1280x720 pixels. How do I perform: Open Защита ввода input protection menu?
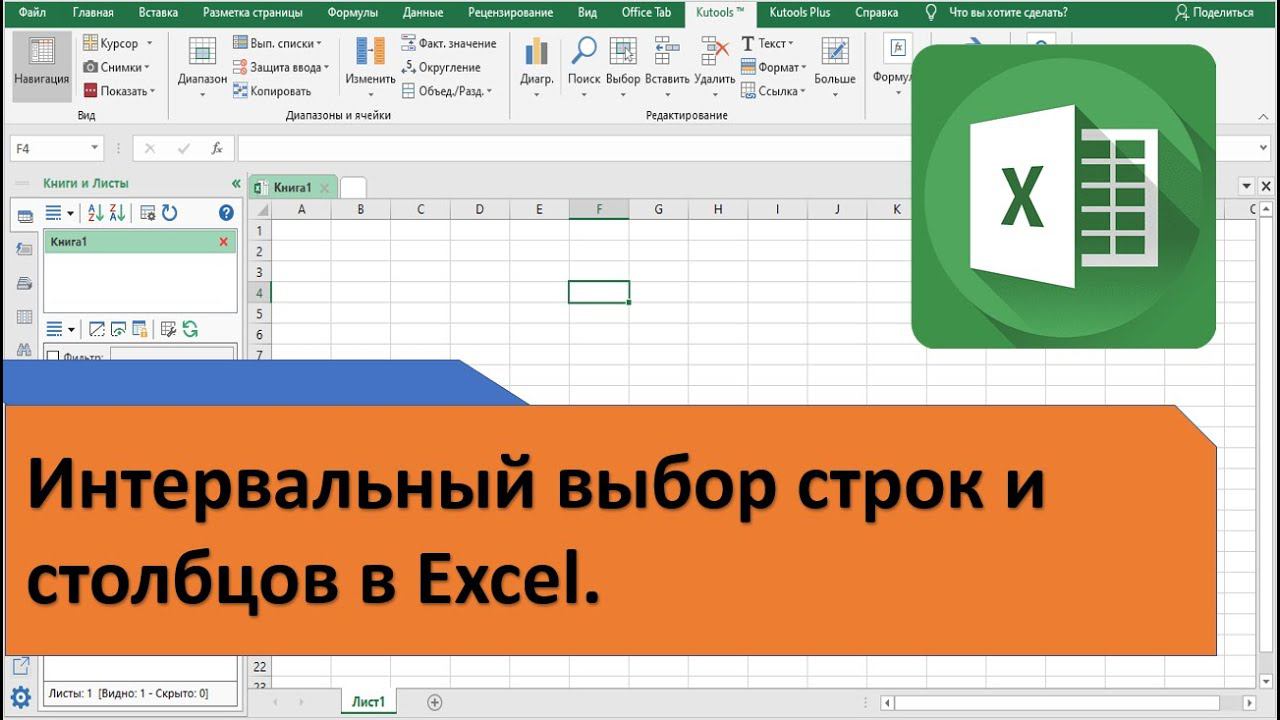tap(280, 67)
